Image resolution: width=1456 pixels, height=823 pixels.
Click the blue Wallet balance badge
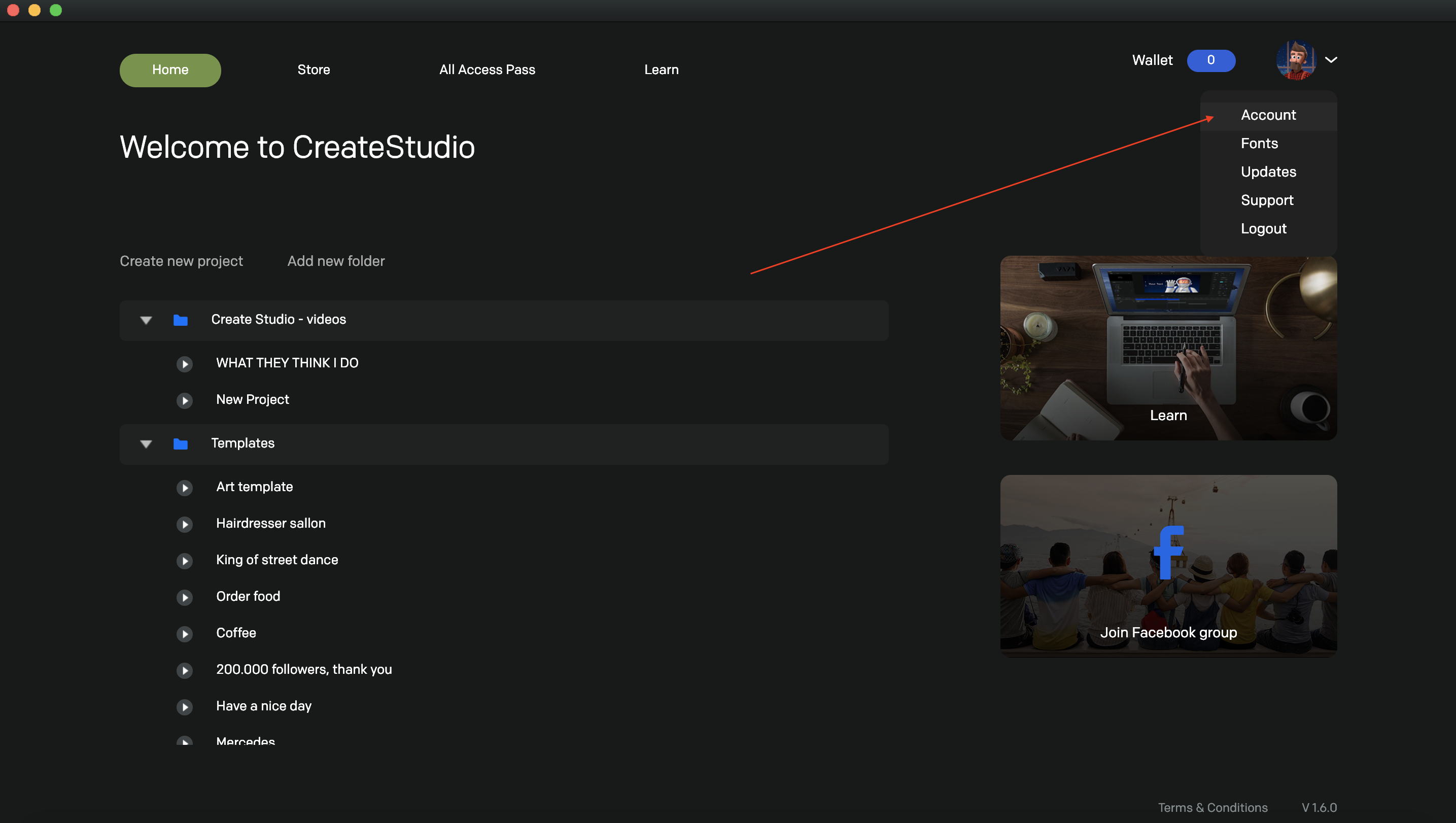point(1210,60)
